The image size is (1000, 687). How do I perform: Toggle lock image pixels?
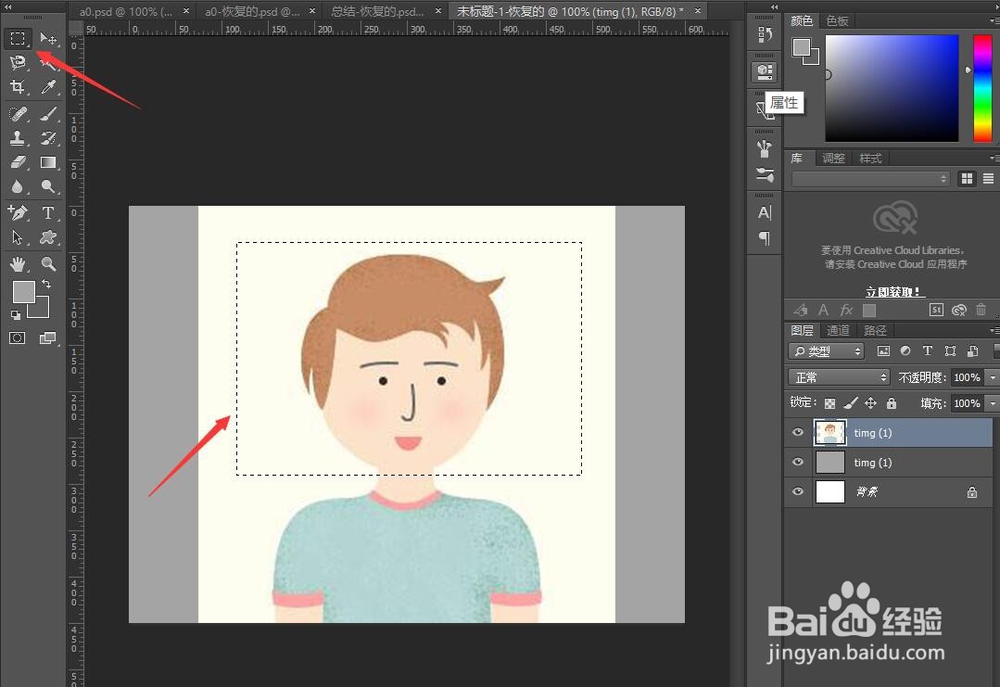coord(850,403)
